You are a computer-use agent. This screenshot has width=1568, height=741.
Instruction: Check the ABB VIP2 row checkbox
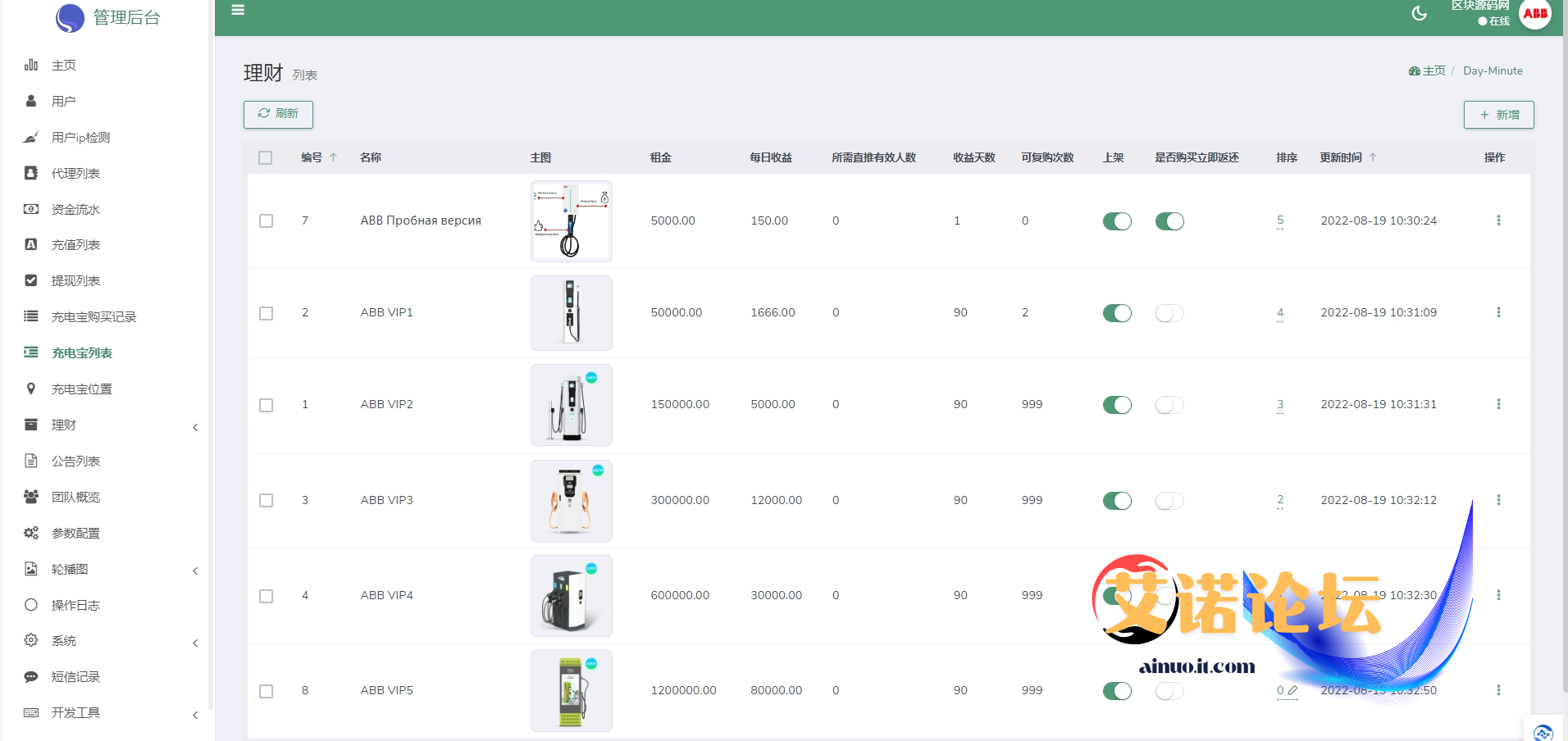pyautogui.click(x=266, y=405)
